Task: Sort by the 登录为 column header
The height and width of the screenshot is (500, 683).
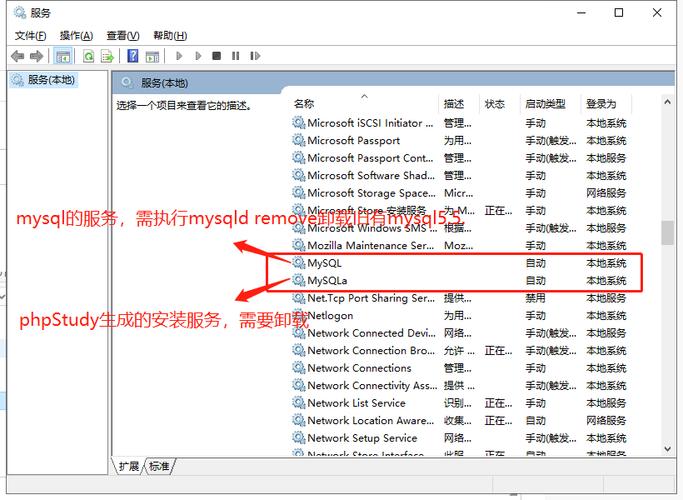Action: (601, 104)
